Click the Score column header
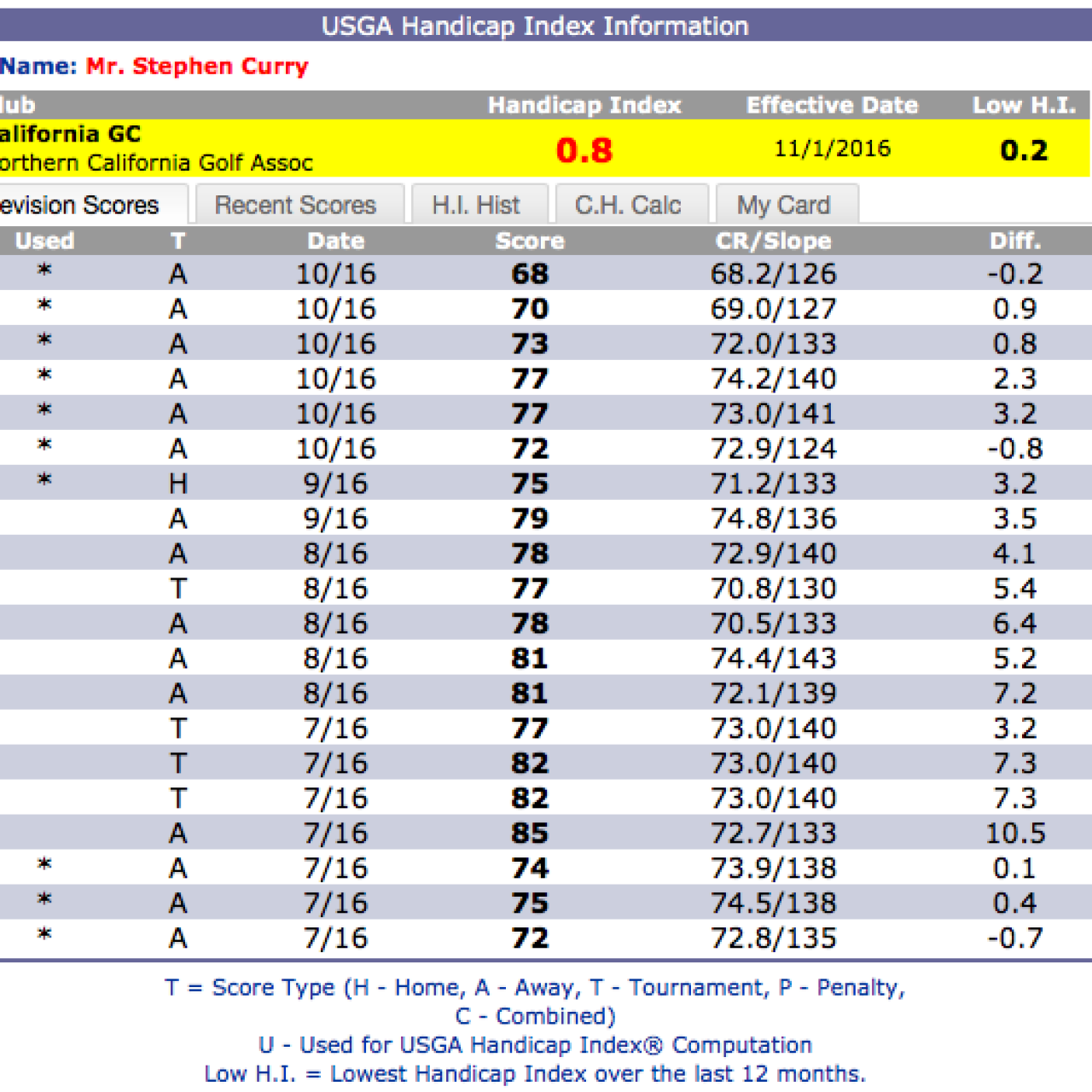The image size is (1092, 1092). pyautogui.click(x=530, y=241)
